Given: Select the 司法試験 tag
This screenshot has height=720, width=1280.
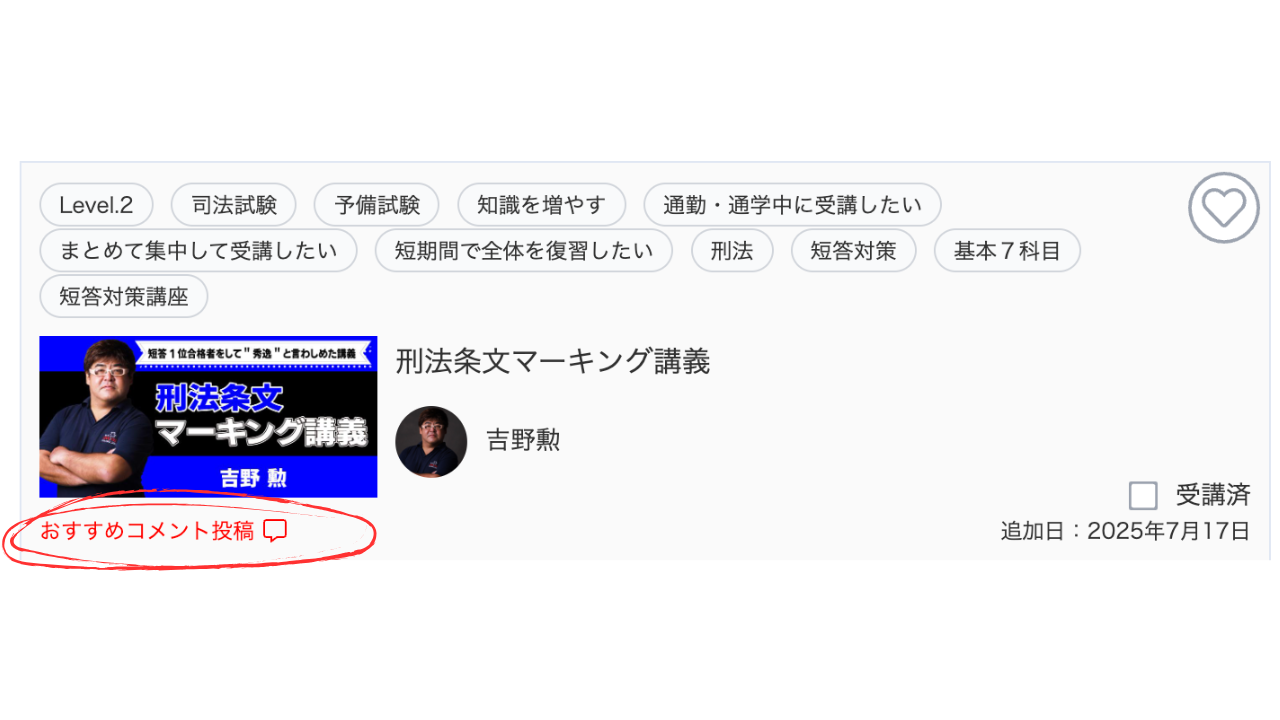Looking at the screenshot, I should pos(234,205).
